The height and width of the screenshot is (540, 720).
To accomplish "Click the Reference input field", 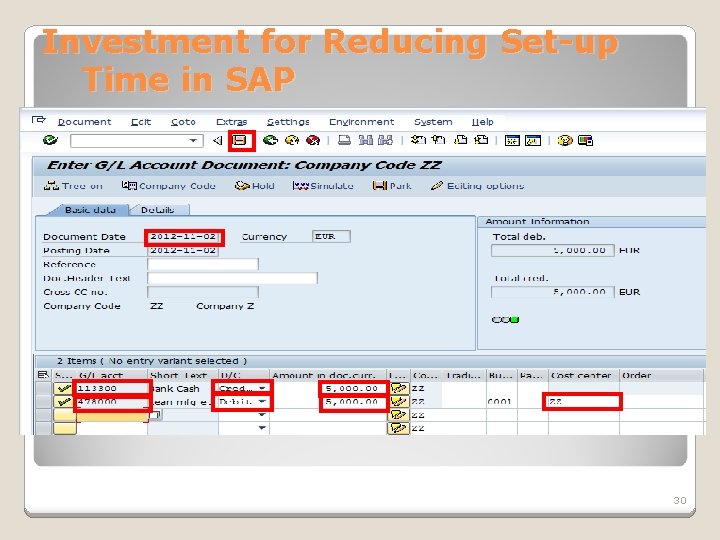I will [x=203, y=264].
